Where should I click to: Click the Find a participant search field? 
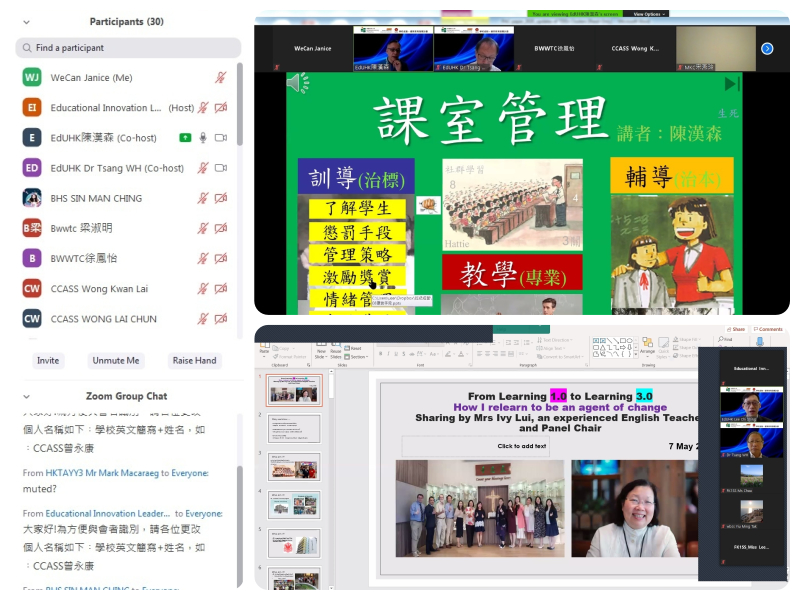pos(128,48)
